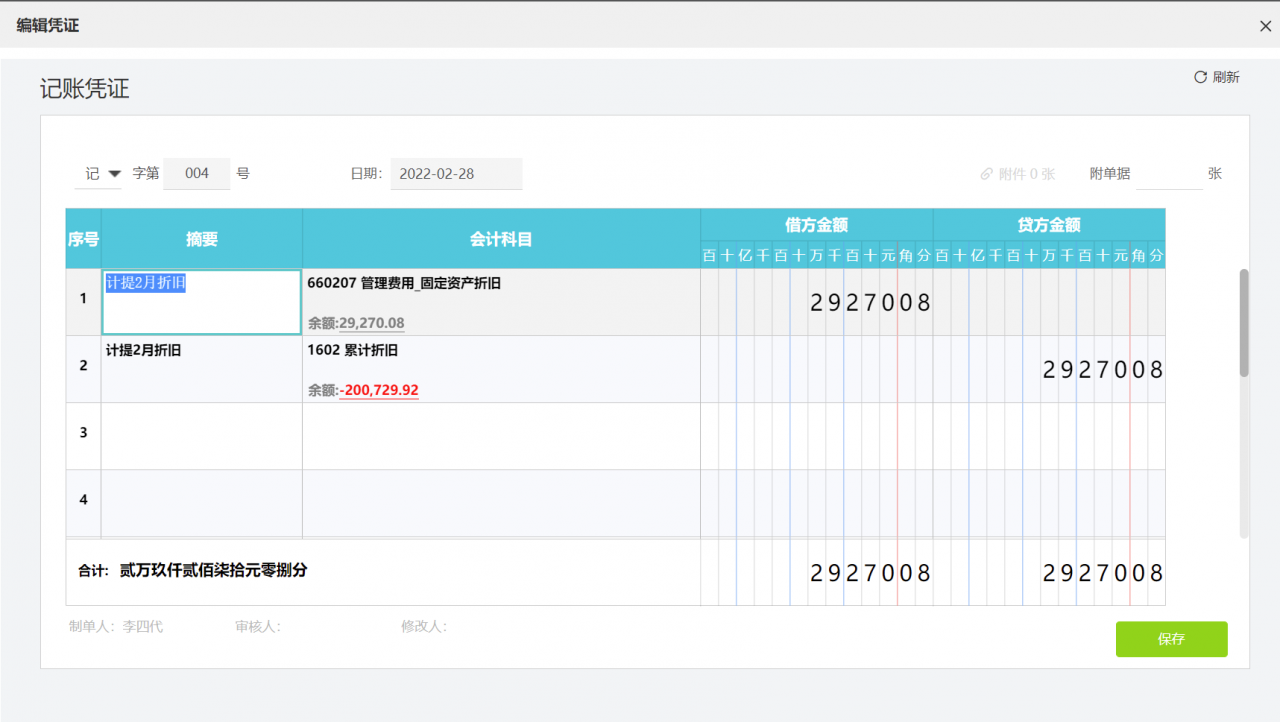Open the 记 voucher type dropdown
Image resolution: width=1280 pixels, height=722 pixels.
tap(98, 173)
